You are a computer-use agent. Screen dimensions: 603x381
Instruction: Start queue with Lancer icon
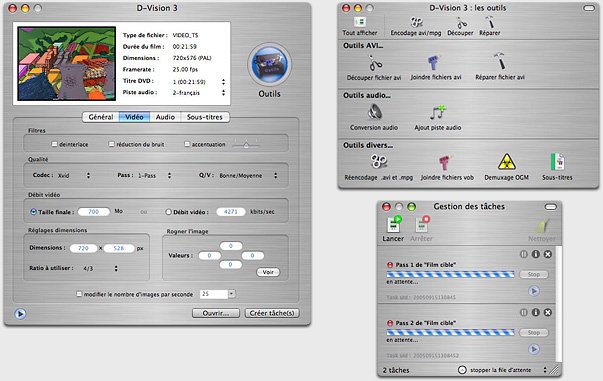tap(394, 224)
